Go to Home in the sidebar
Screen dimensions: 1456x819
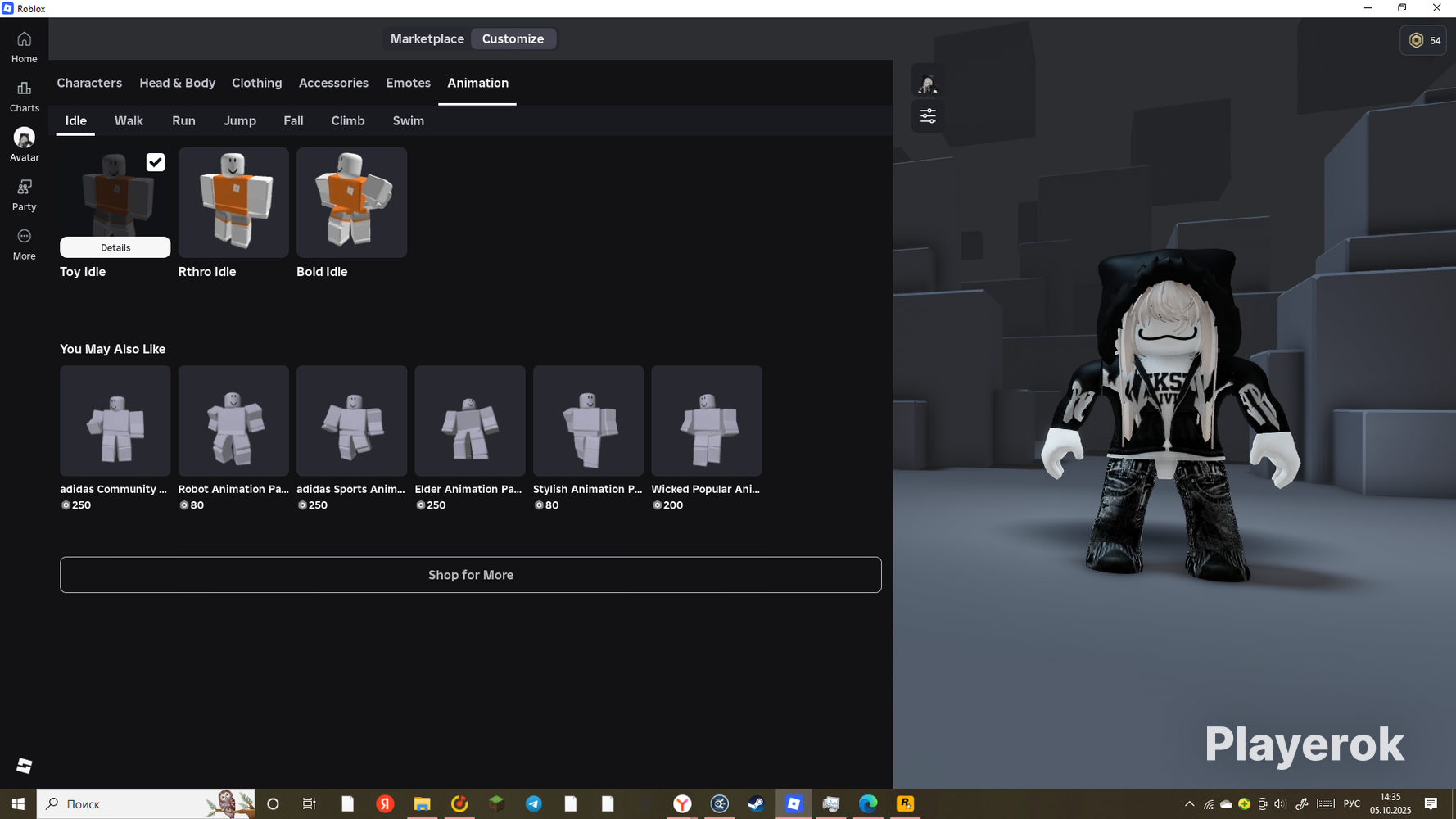point(24,47)
